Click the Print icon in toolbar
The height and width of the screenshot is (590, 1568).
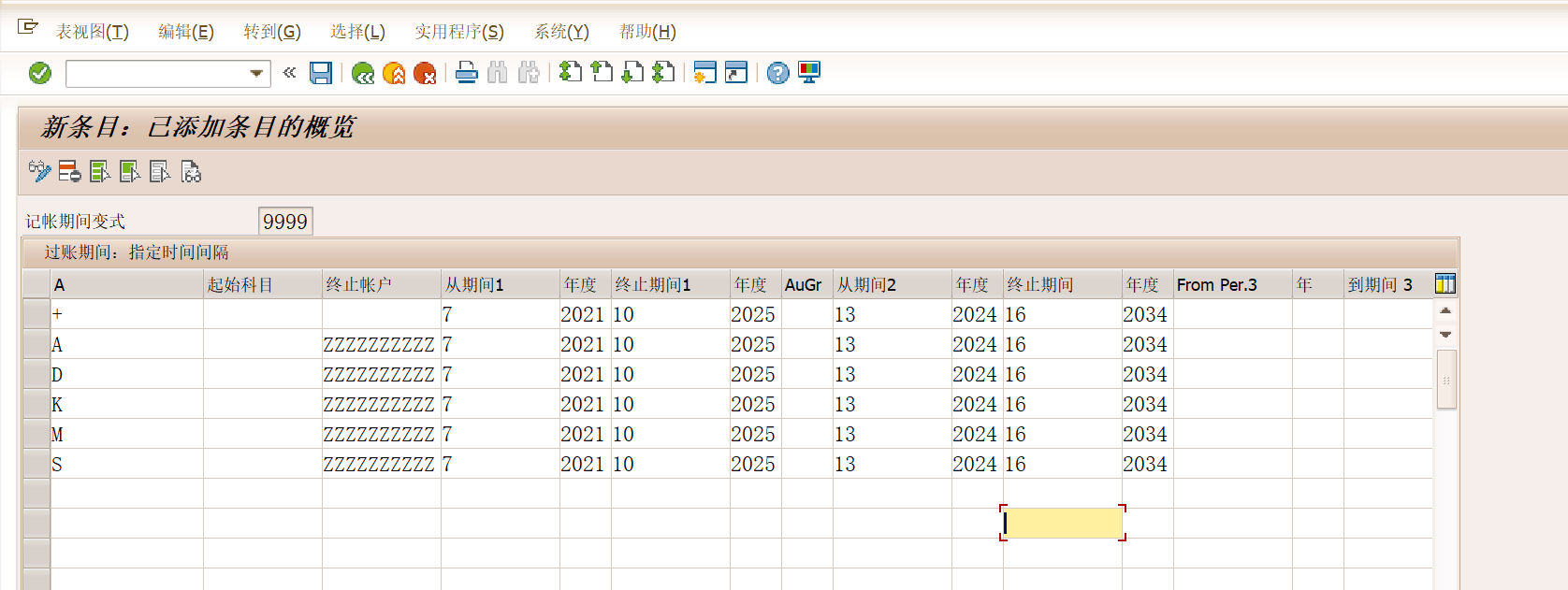467,73
